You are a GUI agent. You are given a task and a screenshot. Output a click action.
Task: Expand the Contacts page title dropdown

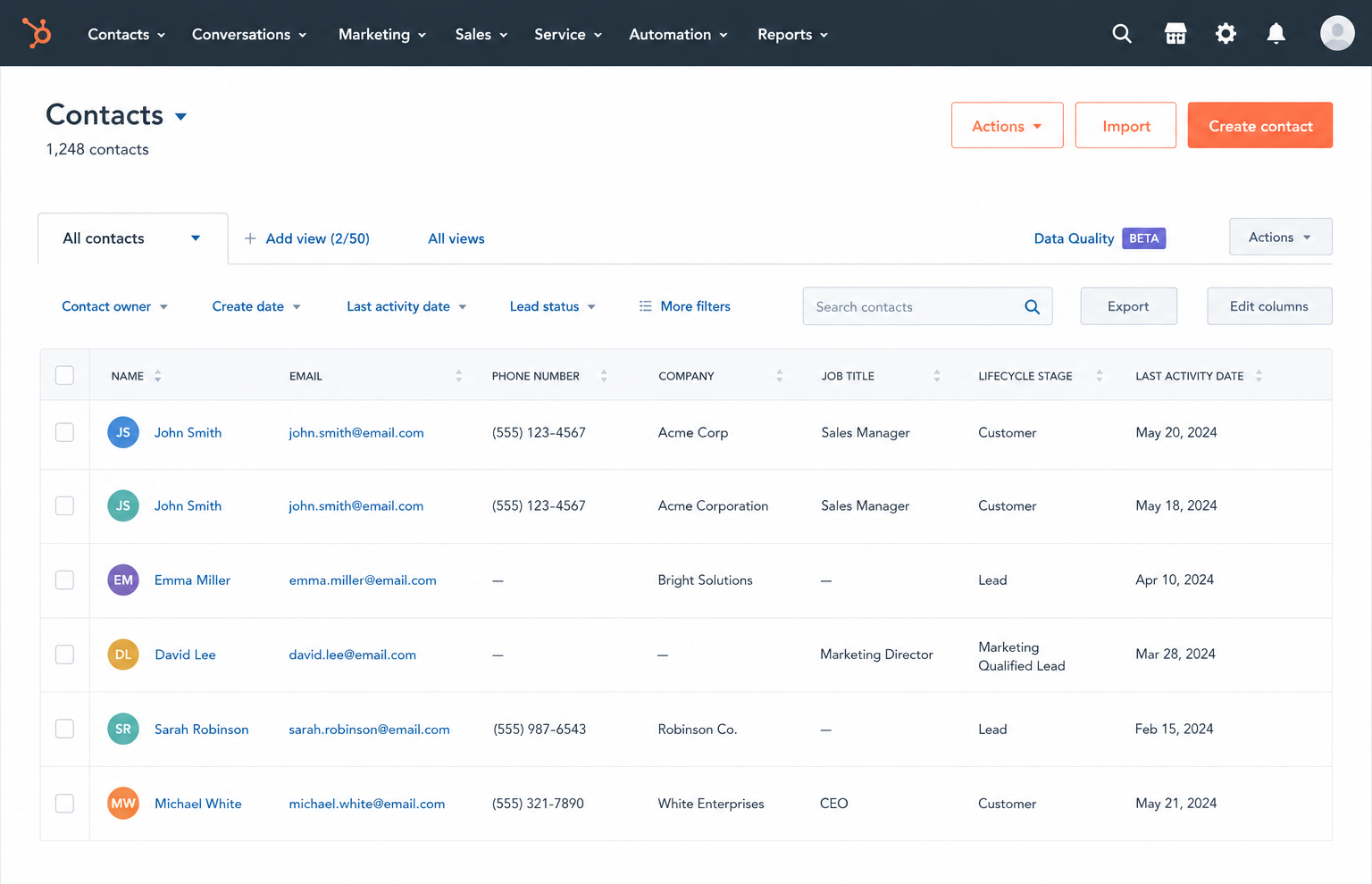180,117
